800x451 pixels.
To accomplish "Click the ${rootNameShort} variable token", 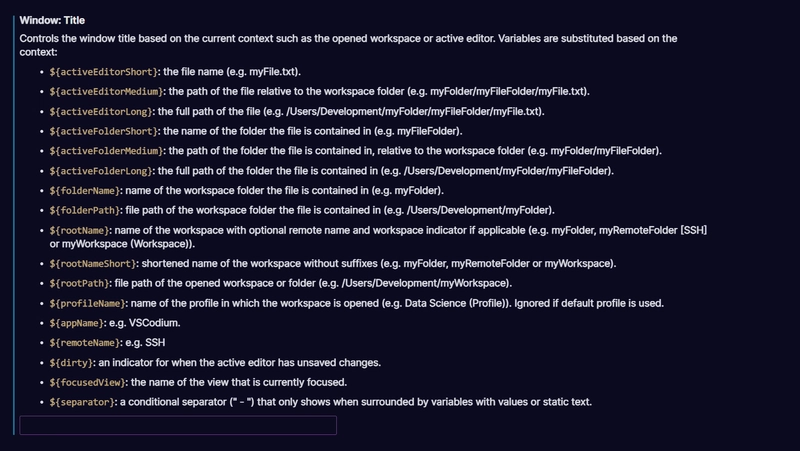I will coord(93,263).
